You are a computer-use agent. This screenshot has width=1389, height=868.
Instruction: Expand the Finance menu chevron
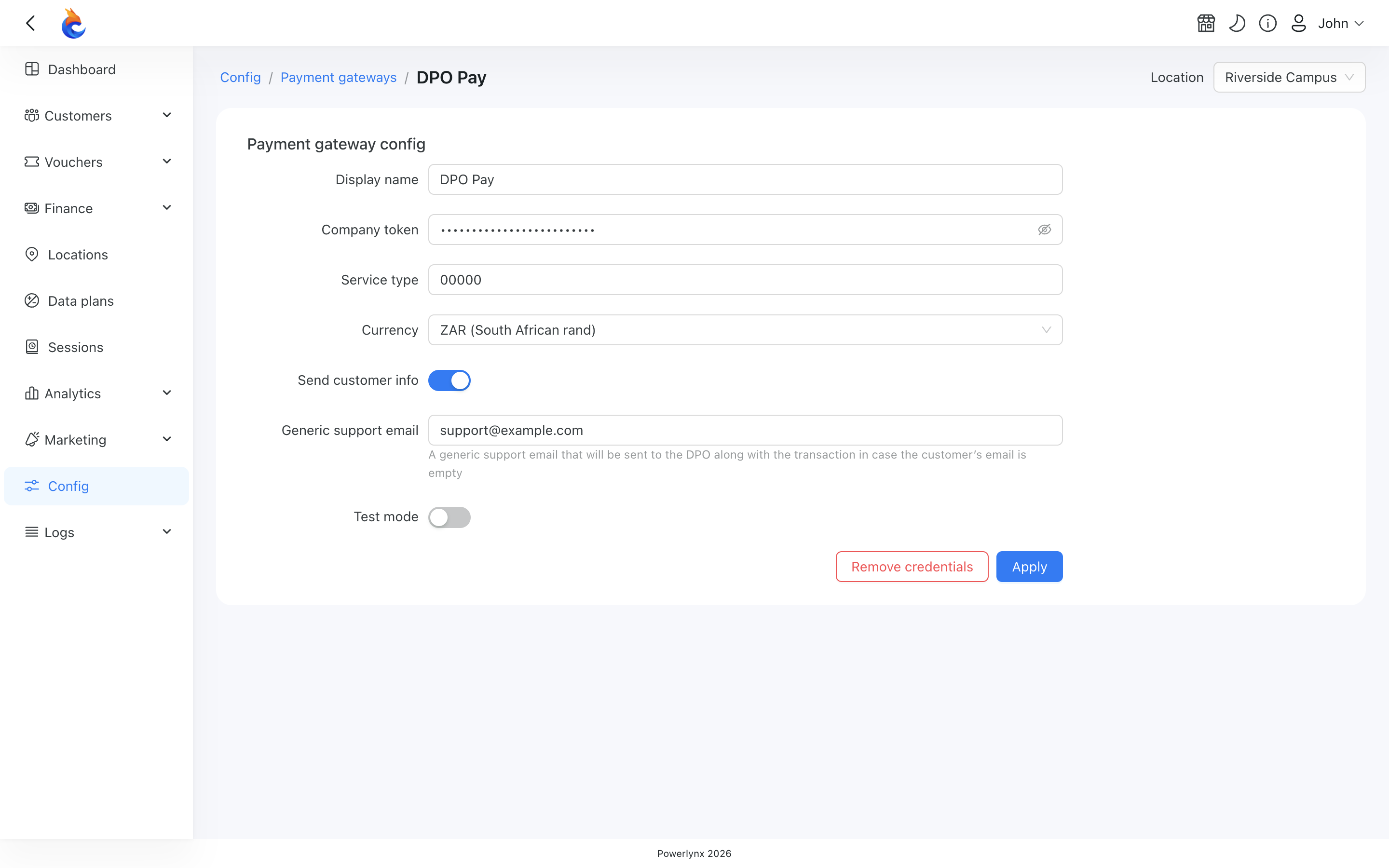tap(167, 208)
